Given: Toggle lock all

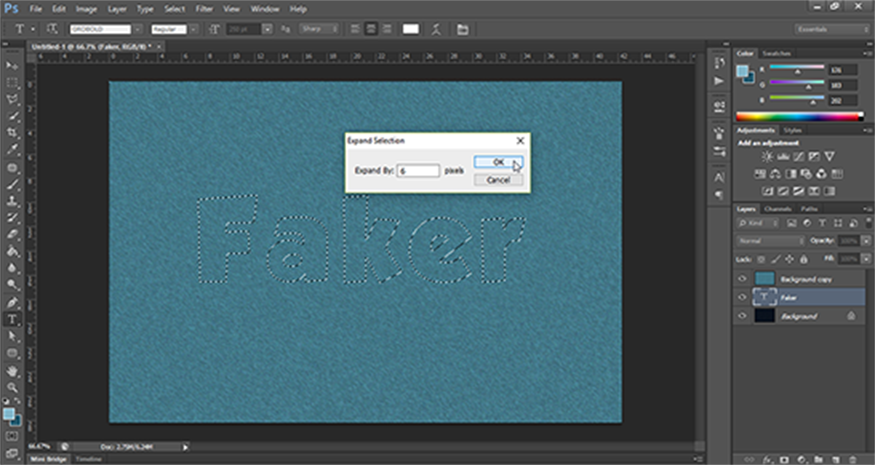Looking at the screenshot, I should click(804, 260).
